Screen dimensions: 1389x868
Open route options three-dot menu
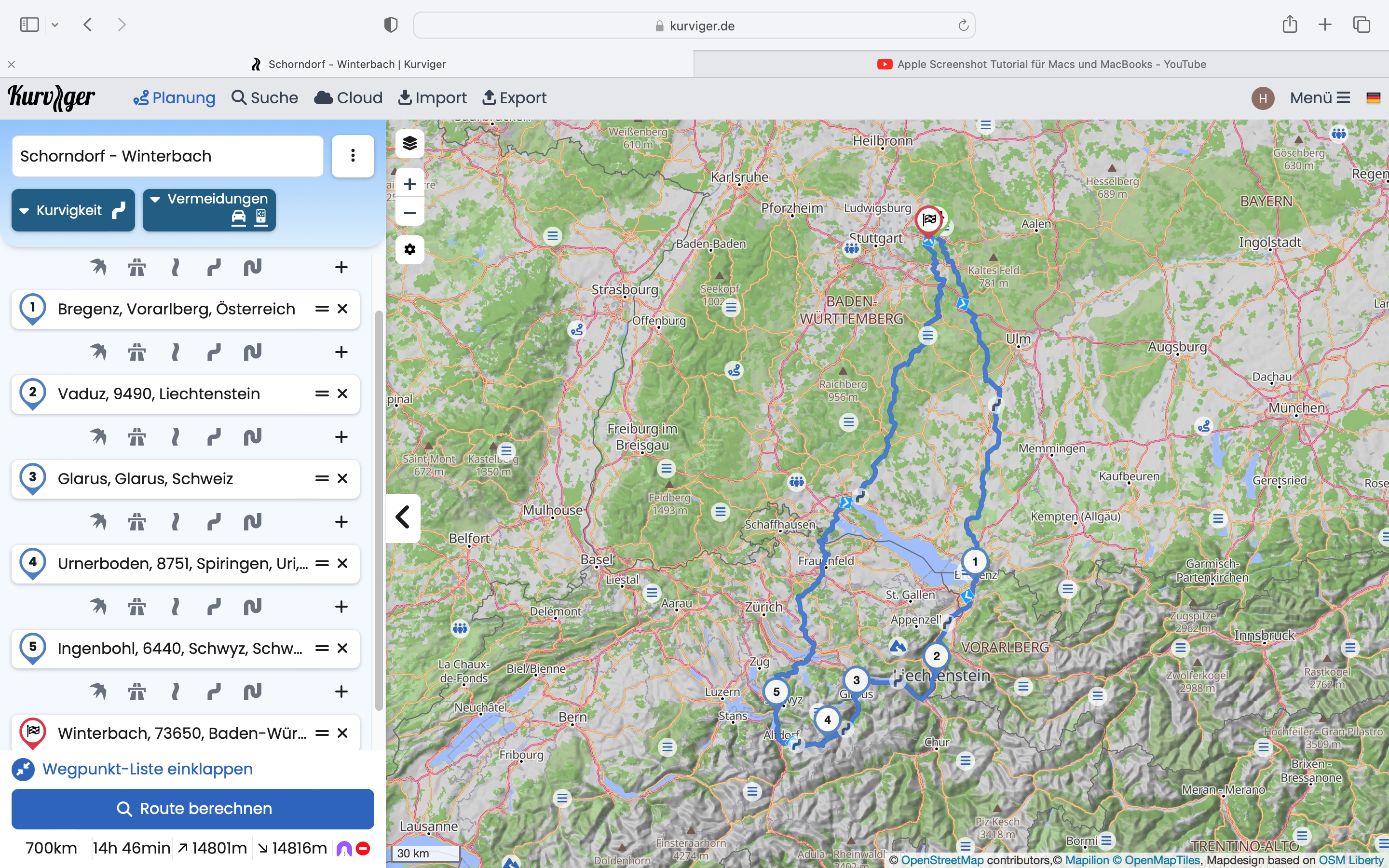353,156
